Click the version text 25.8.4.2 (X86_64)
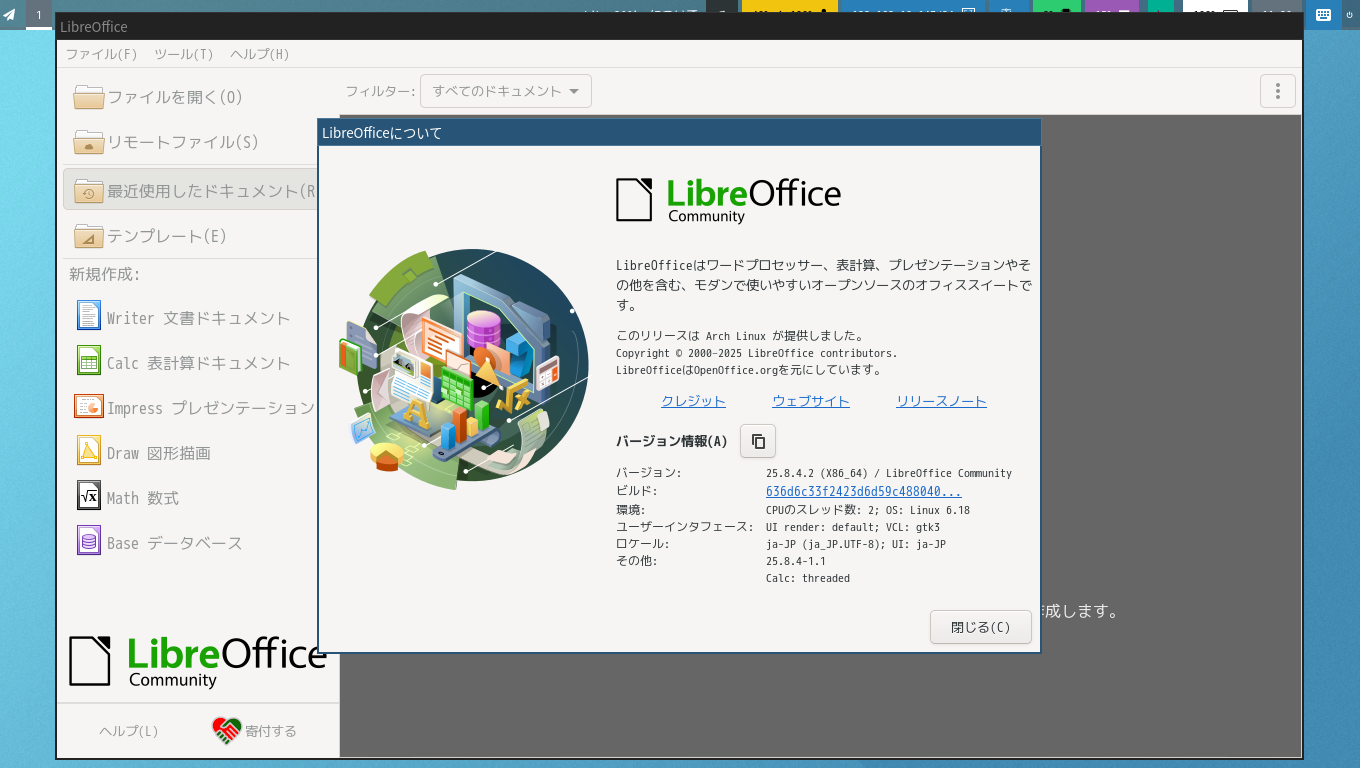The width and height of the screenshot is (1360, 768). point(817,473)
